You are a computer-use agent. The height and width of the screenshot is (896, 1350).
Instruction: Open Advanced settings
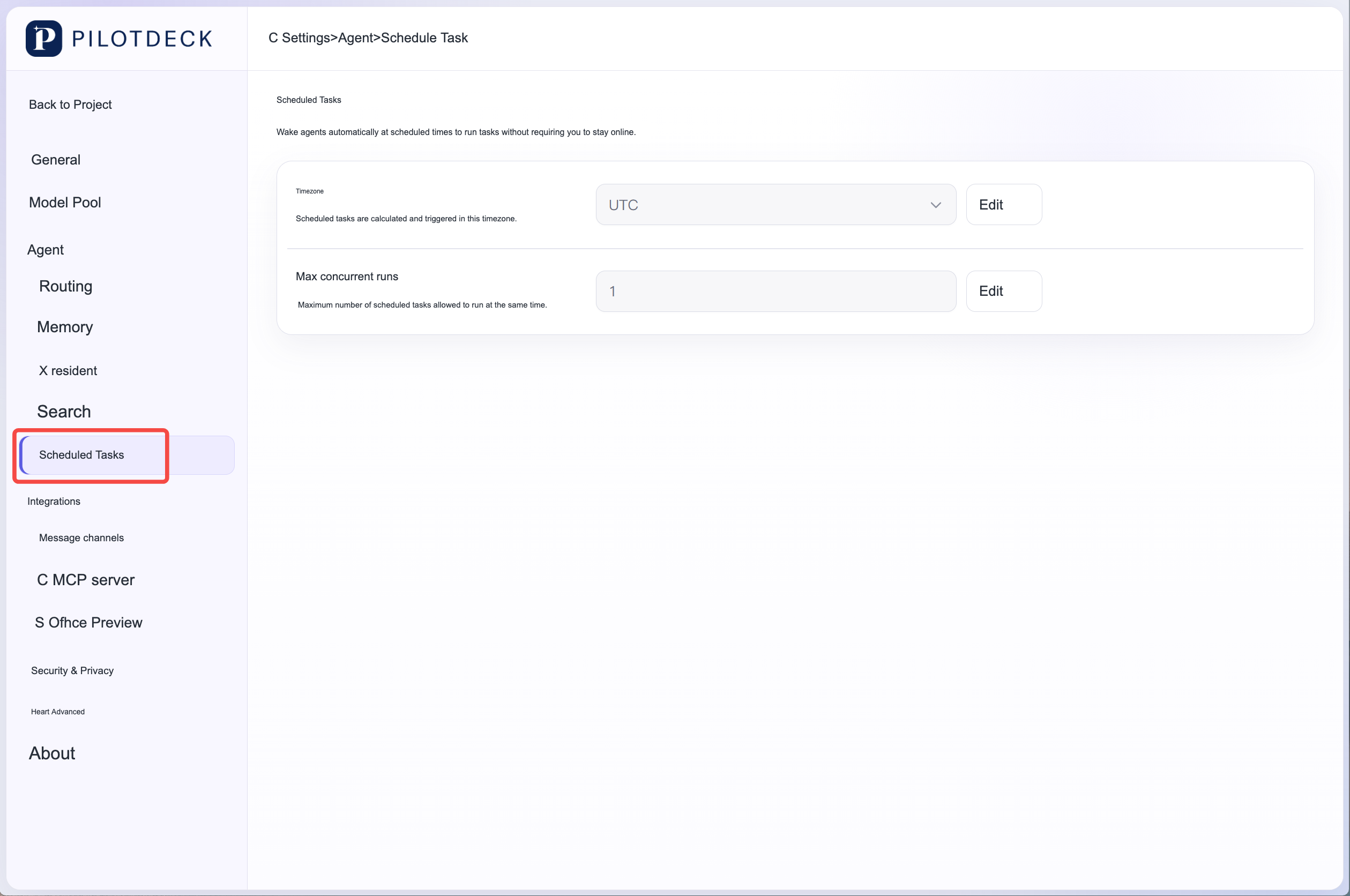58,712
